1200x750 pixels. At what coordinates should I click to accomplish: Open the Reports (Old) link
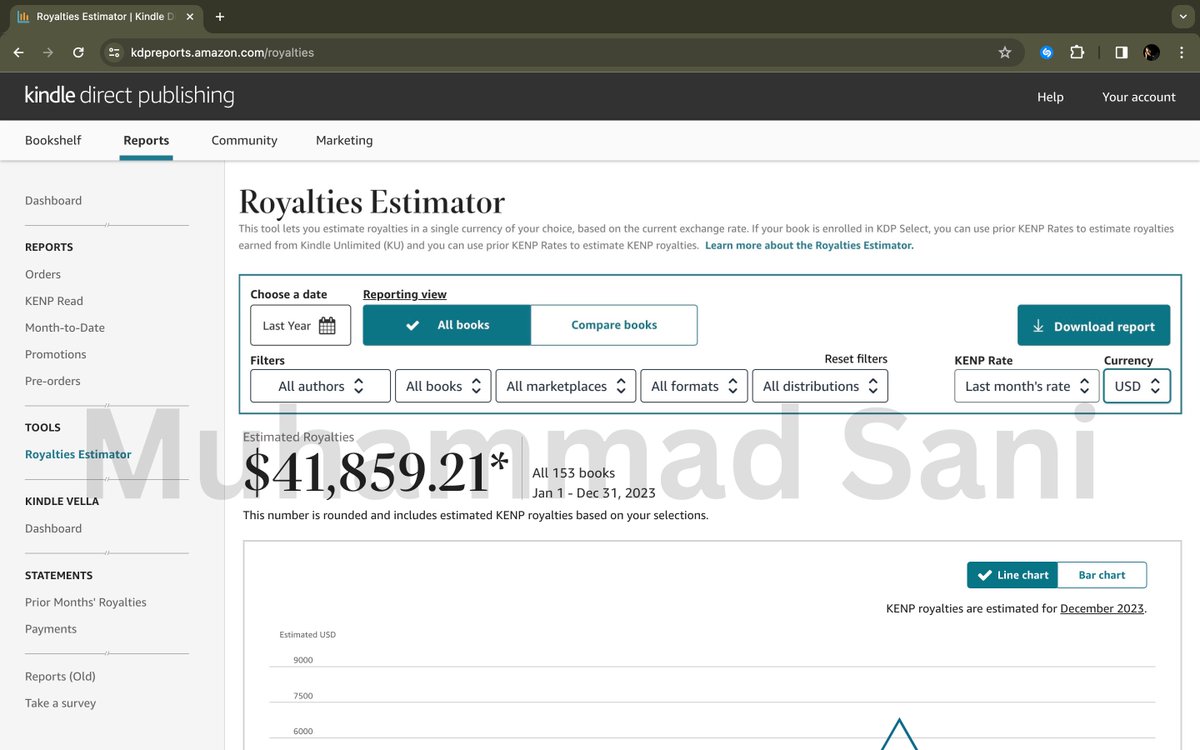[60, 676]
